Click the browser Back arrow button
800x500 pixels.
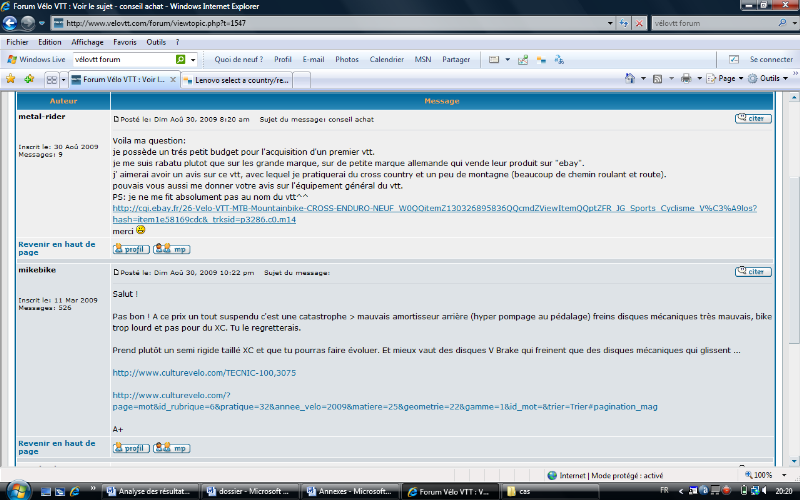coord(10,23)
